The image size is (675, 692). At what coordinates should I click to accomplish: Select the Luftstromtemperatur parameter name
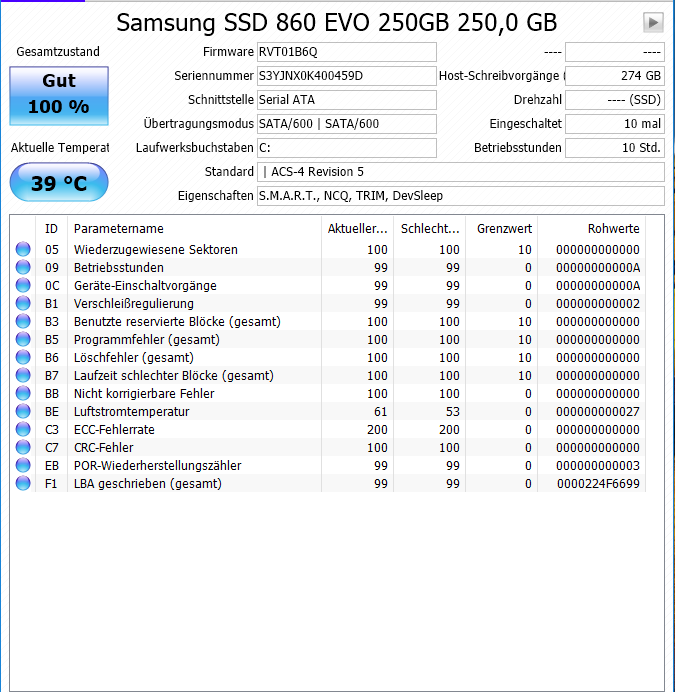point(132,411)
